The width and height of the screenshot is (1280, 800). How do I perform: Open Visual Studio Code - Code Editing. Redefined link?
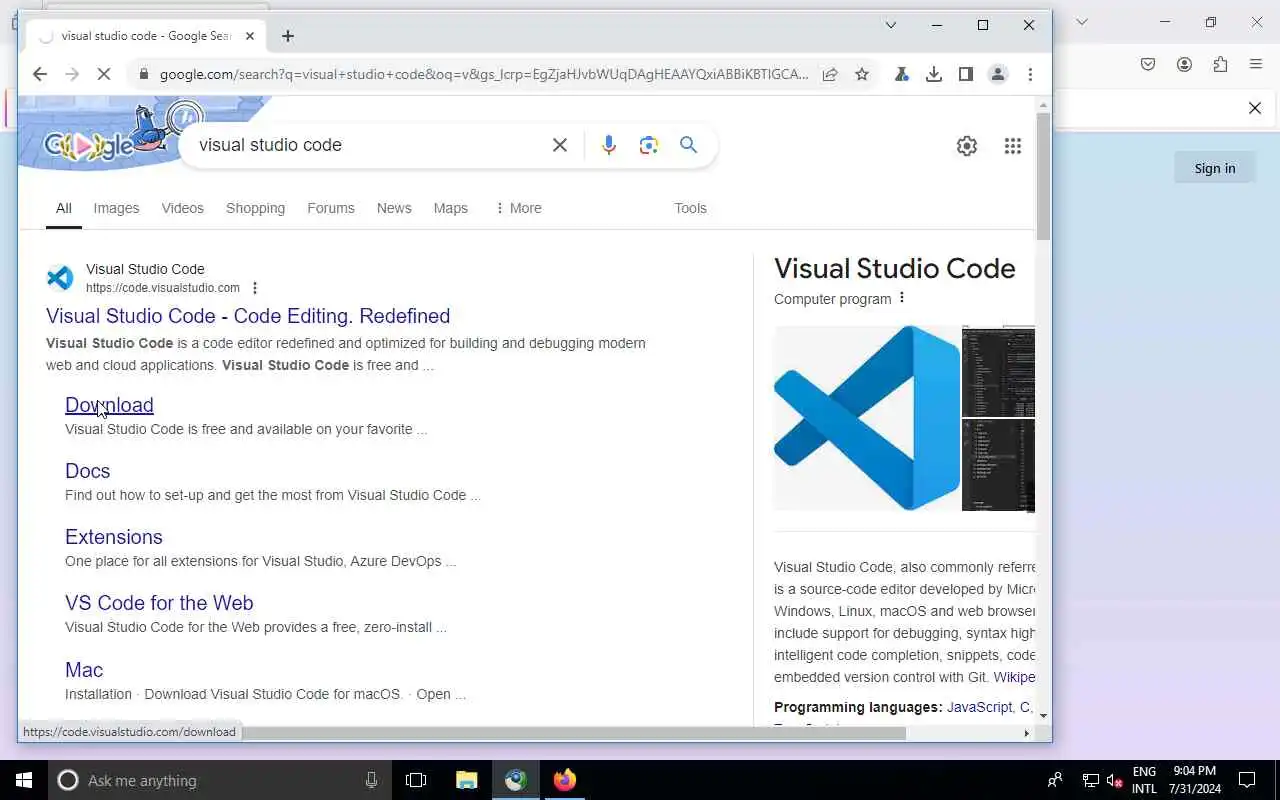248,316
